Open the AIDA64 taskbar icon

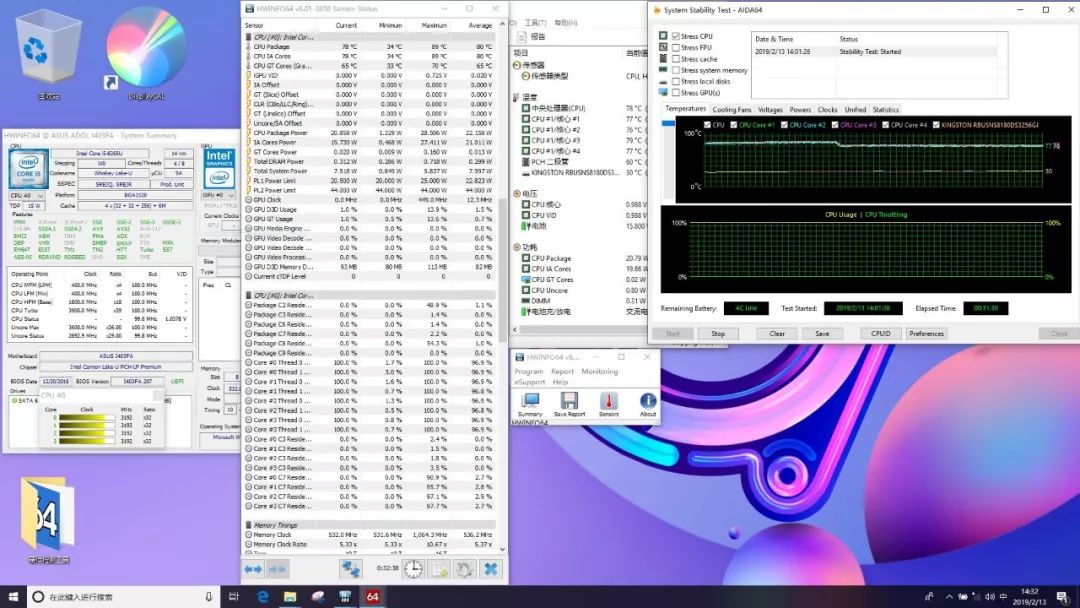click(372, 597)
